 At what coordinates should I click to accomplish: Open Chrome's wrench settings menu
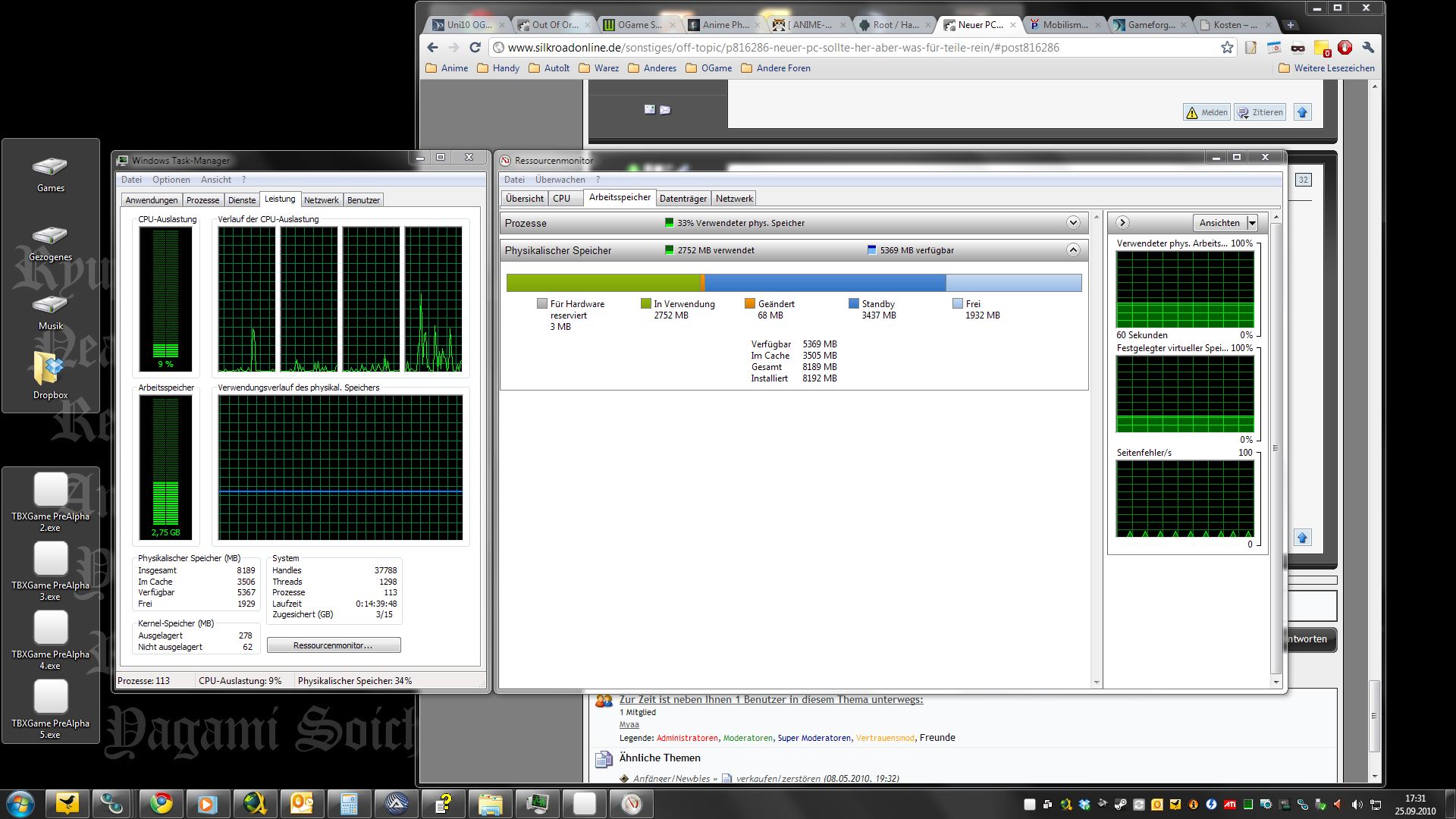coord(1368,48)
